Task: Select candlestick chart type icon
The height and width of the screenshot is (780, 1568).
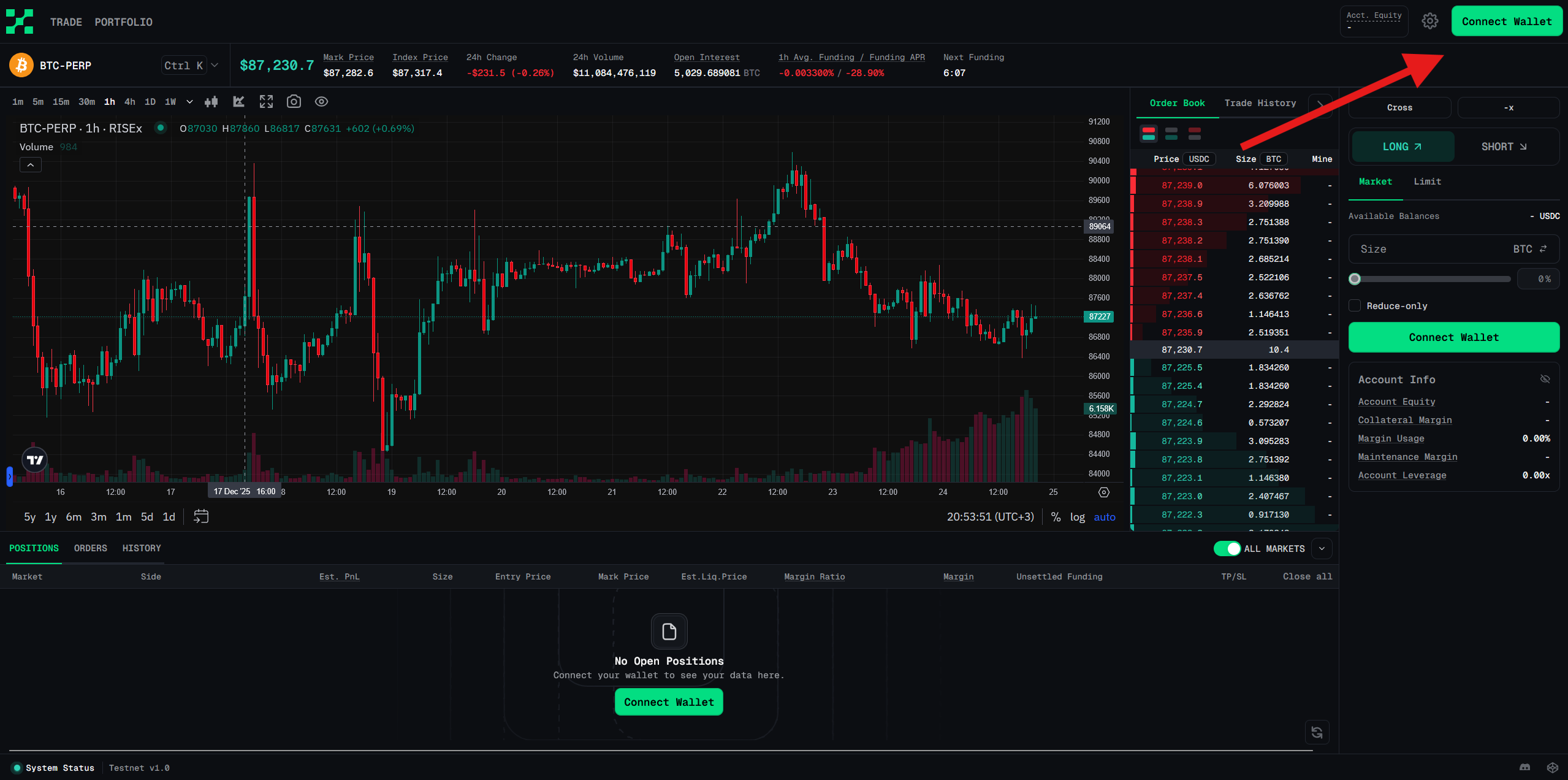Action: click(x=211, y=102)
